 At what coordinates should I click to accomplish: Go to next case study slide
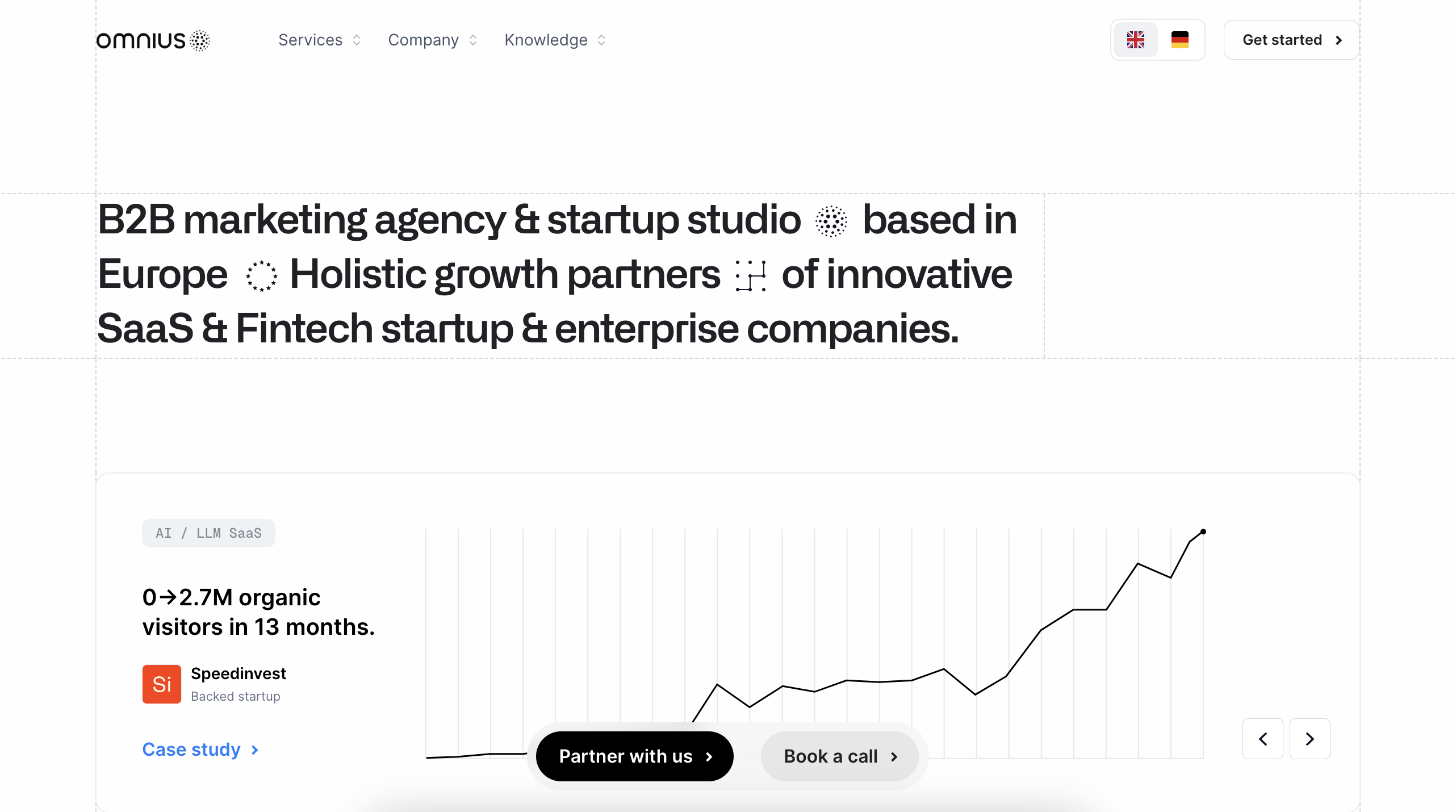click(1309, 739)
